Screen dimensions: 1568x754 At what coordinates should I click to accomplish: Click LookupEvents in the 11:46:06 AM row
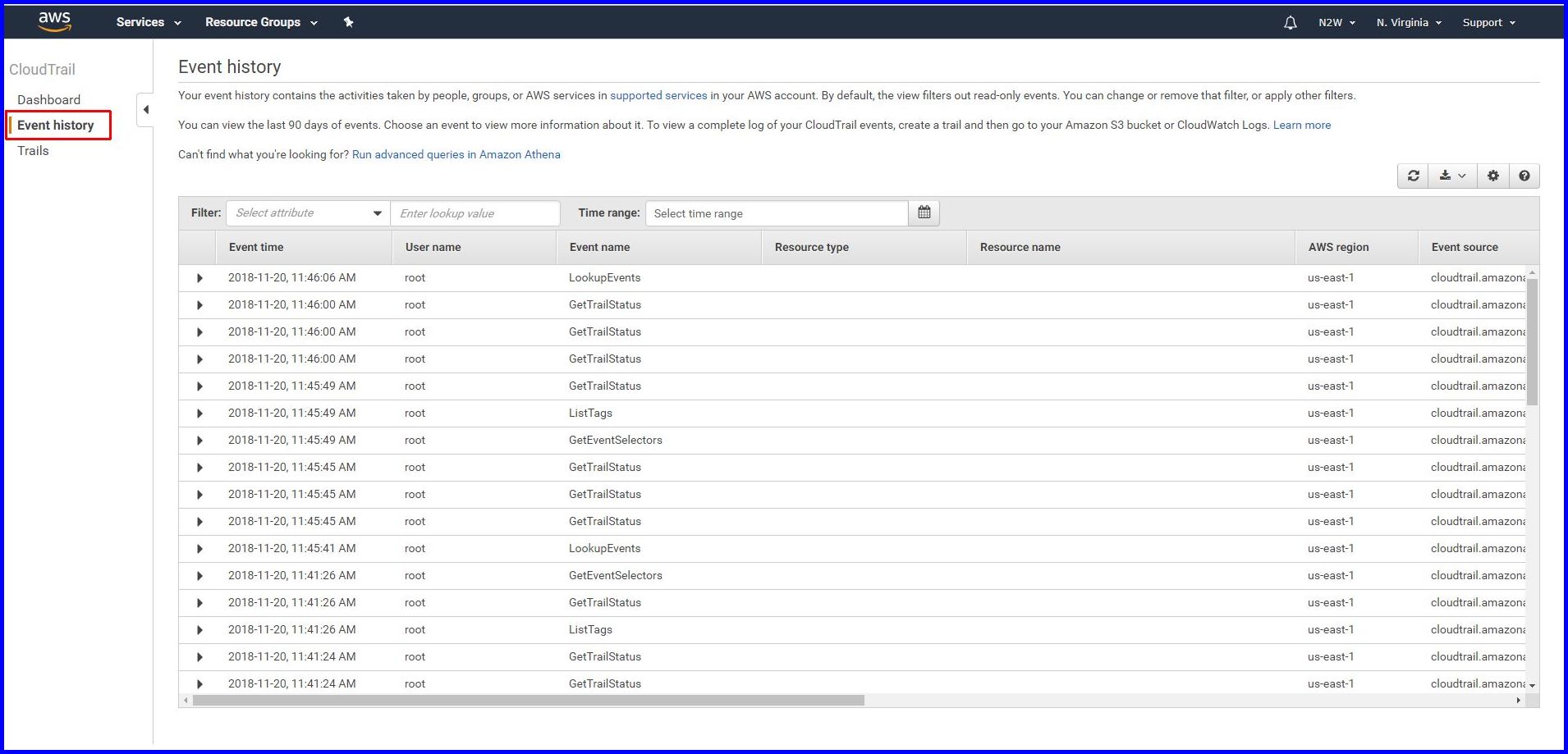coord(604,278)
